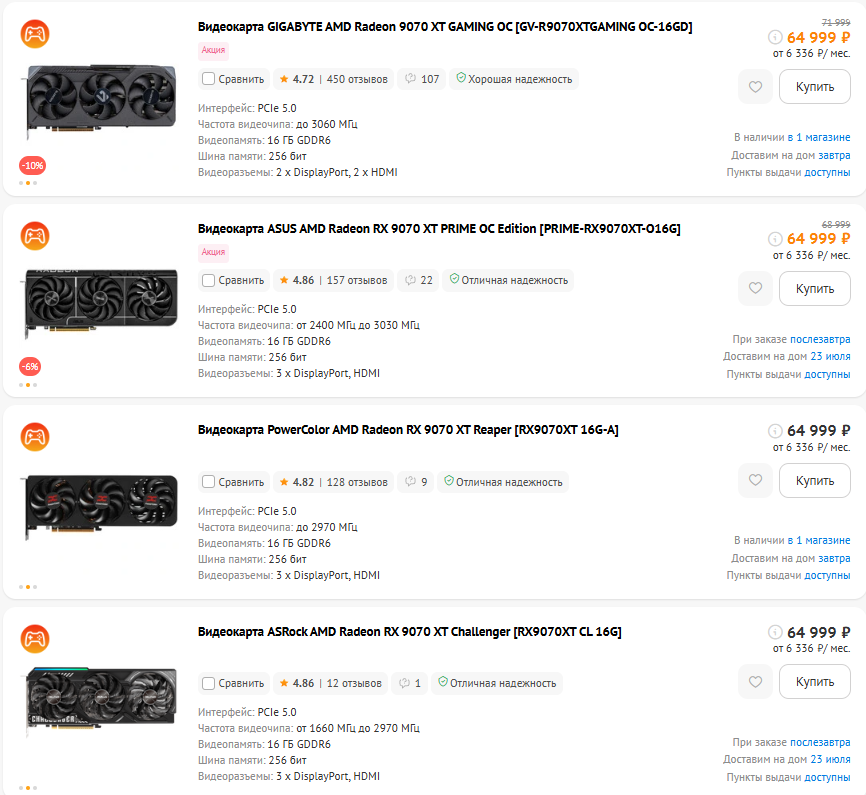This screenshot has height=795, width=866.
Task: Open 'в 1 магазине' link for GIGABYTE card
Action: tap(819, 137)
